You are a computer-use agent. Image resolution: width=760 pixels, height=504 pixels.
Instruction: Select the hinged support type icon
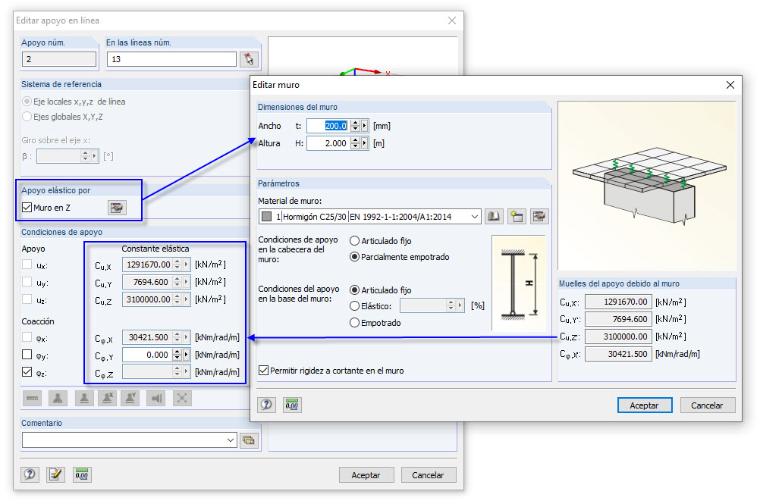click(58, 398)
